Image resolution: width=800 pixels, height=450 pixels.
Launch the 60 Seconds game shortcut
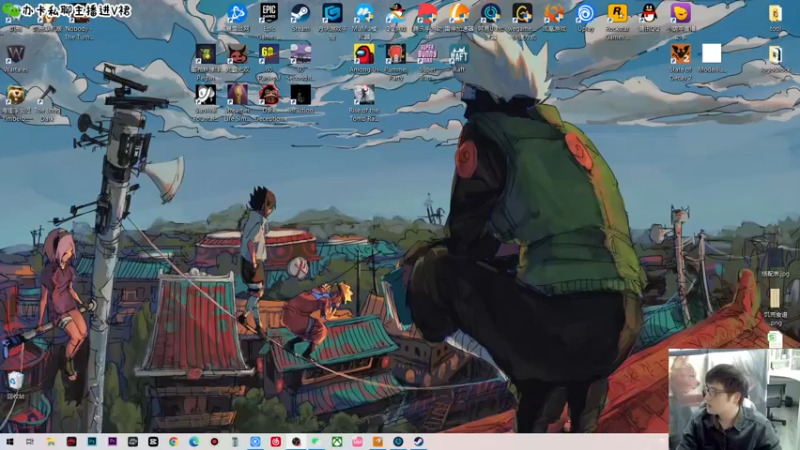coord(301,54)
